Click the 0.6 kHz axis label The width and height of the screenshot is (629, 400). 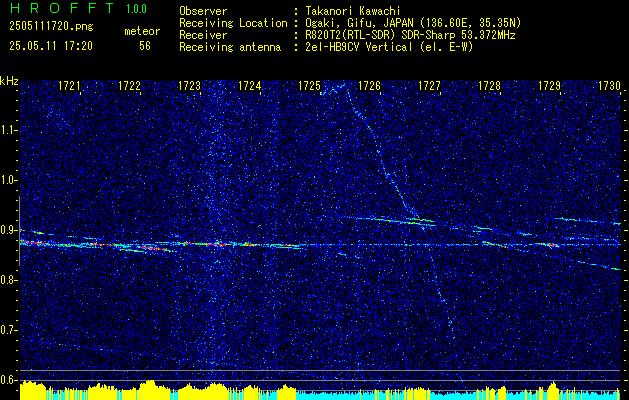[x=8, y=380]
